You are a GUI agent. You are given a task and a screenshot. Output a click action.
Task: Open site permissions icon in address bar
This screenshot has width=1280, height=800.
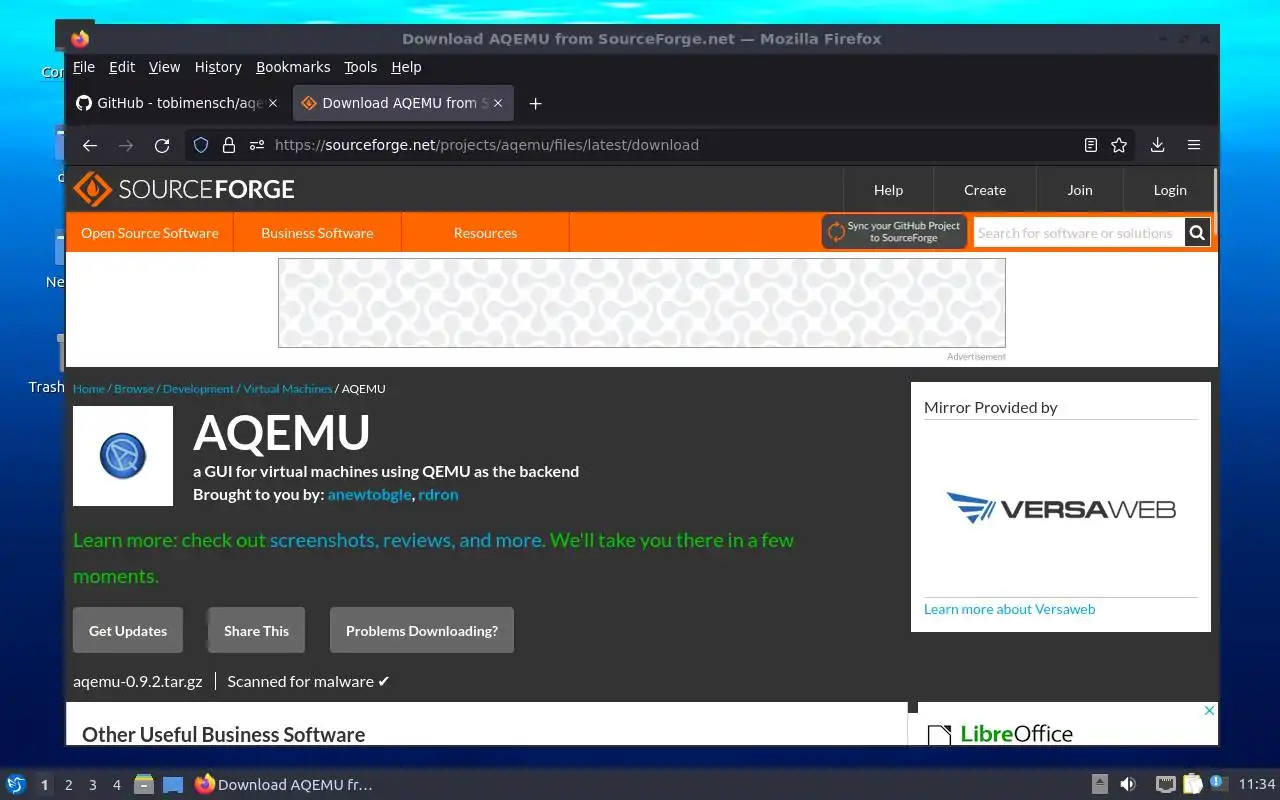257,145
